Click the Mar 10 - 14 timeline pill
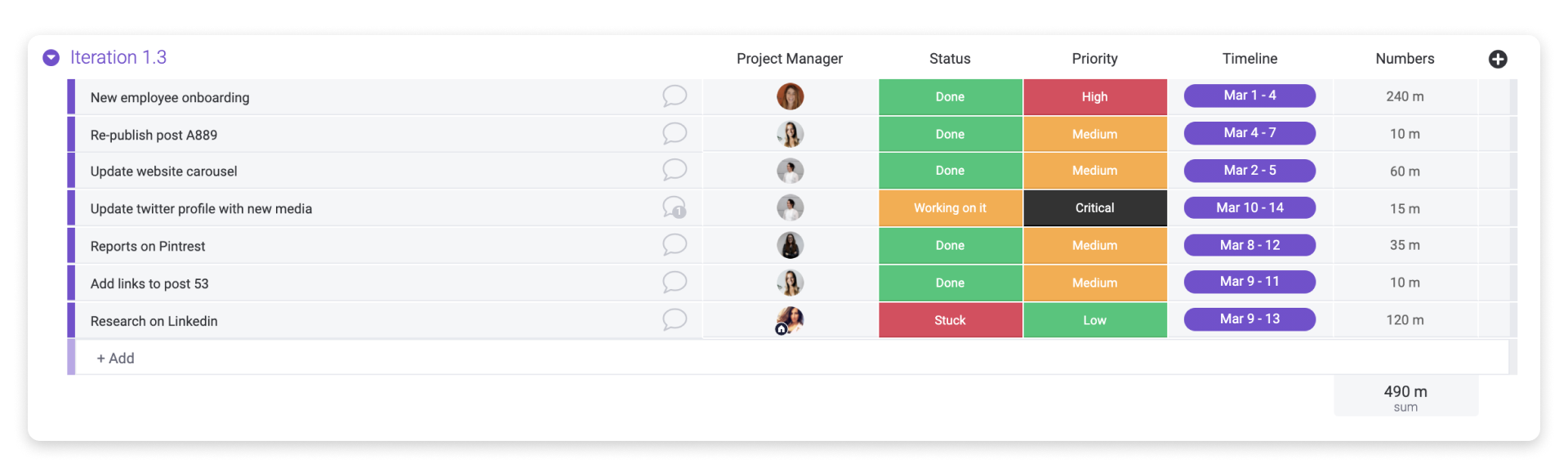The image size is (1568, 476). (x=1249, y=207)
